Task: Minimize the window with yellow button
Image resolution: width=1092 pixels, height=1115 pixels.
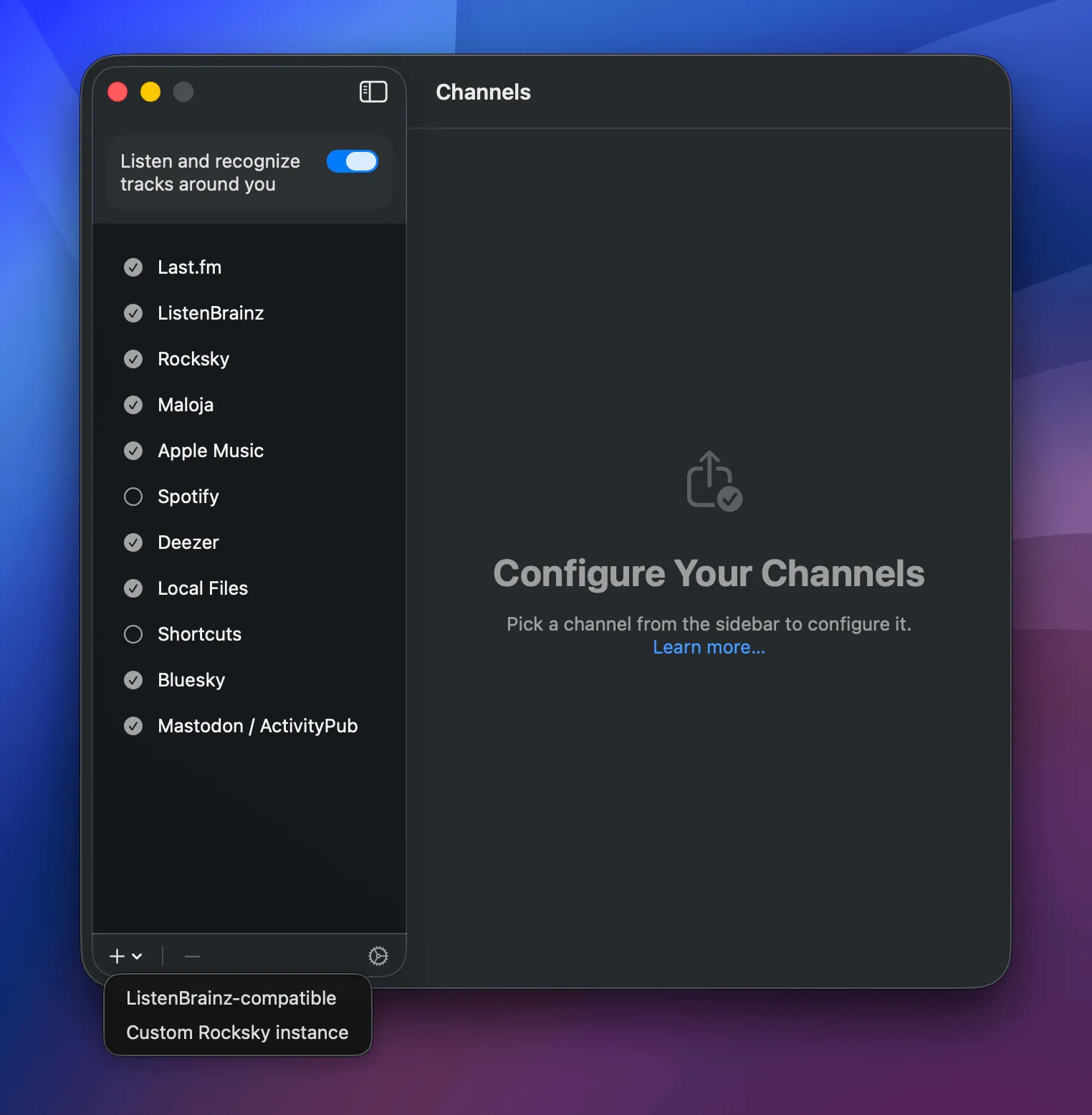Action: click(150, 92)
